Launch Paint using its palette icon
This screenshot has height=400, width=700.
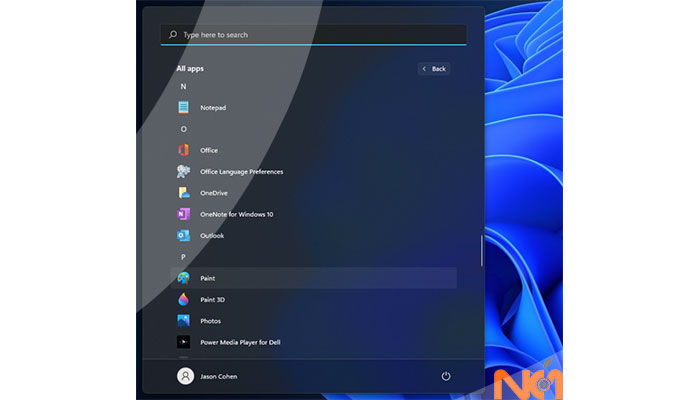(183, 278)
